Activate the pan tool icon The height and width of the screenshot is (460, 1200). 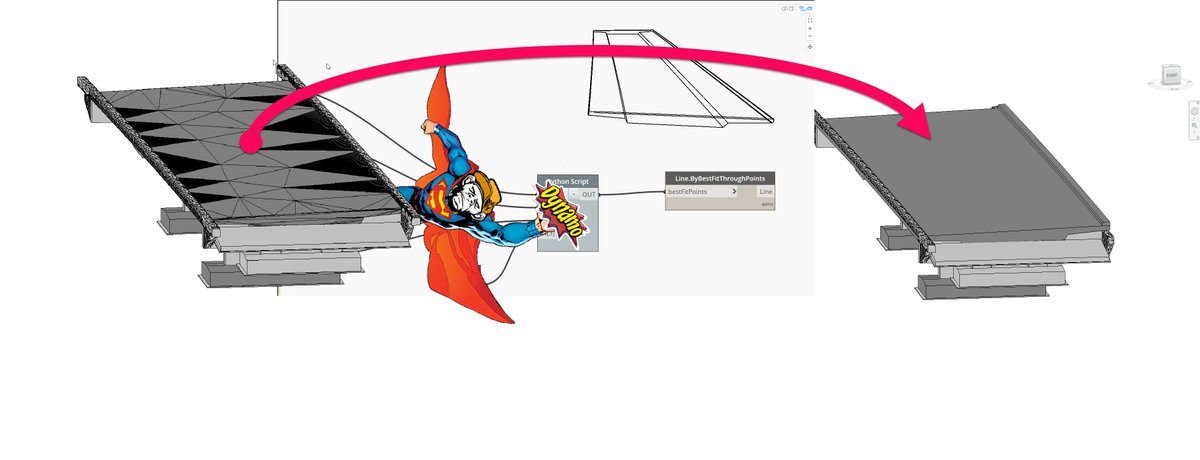pos(810,47)
